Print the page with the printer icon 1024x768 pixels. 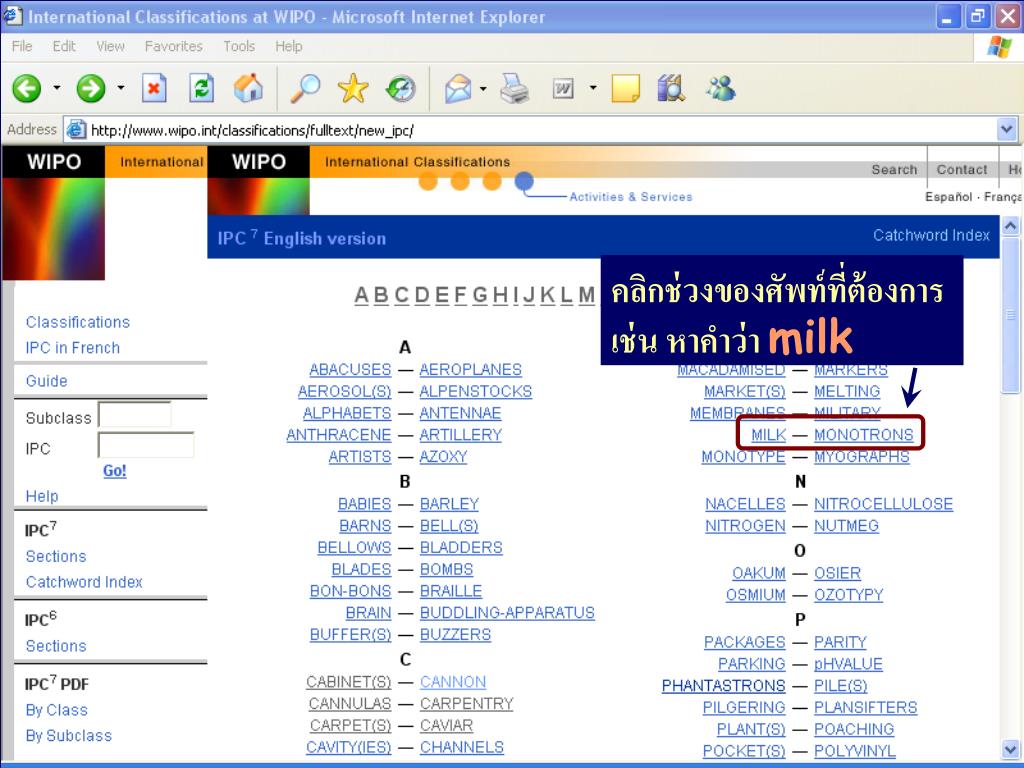coord(515,88)
